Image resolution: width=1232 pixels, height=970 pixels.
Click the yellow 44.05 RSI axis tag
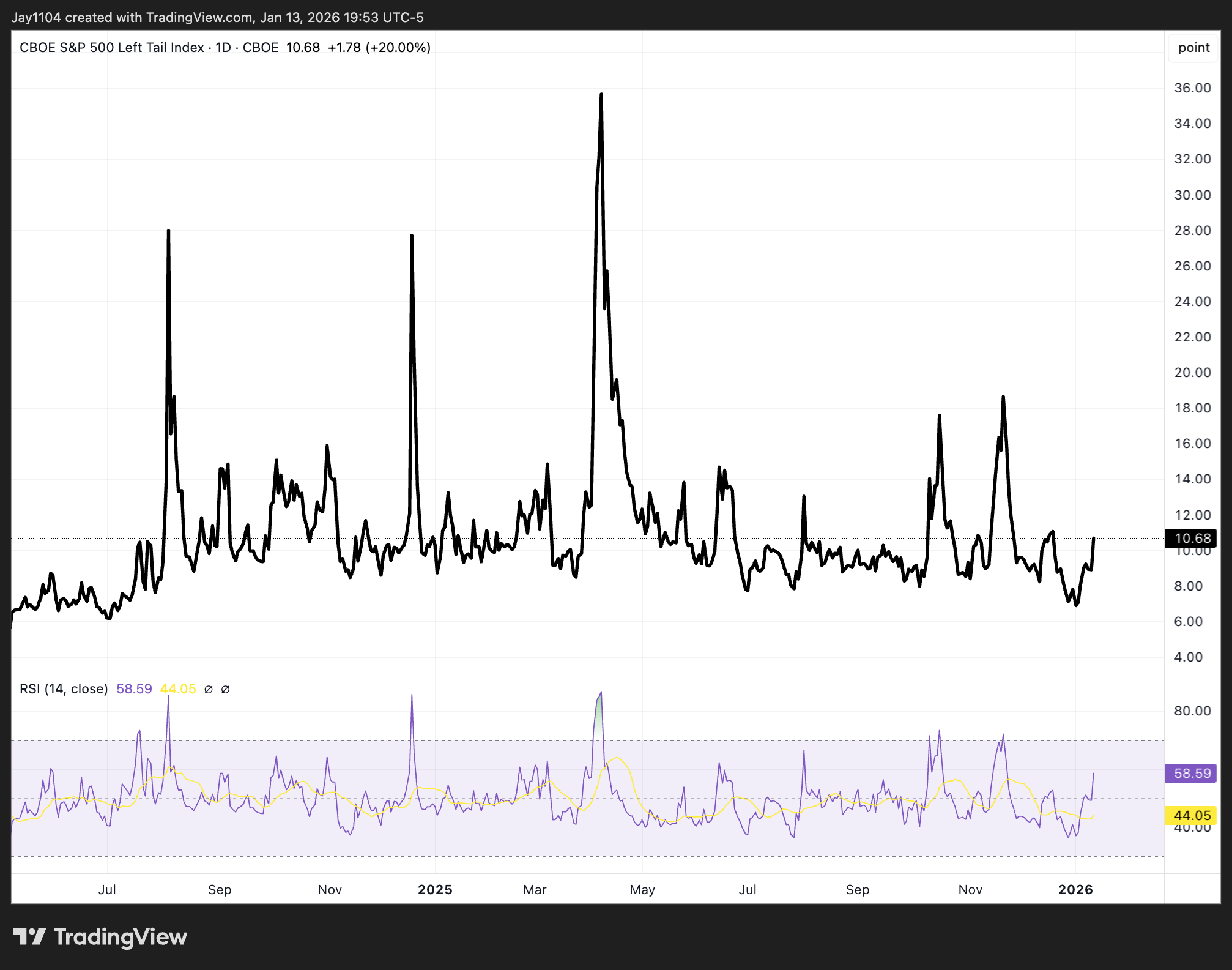[1192, 815]
